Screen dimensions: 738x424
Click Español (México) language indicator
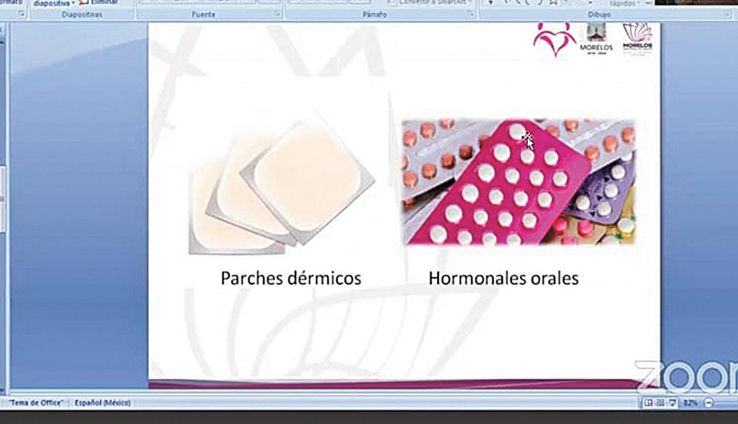[x=105, y=402]
